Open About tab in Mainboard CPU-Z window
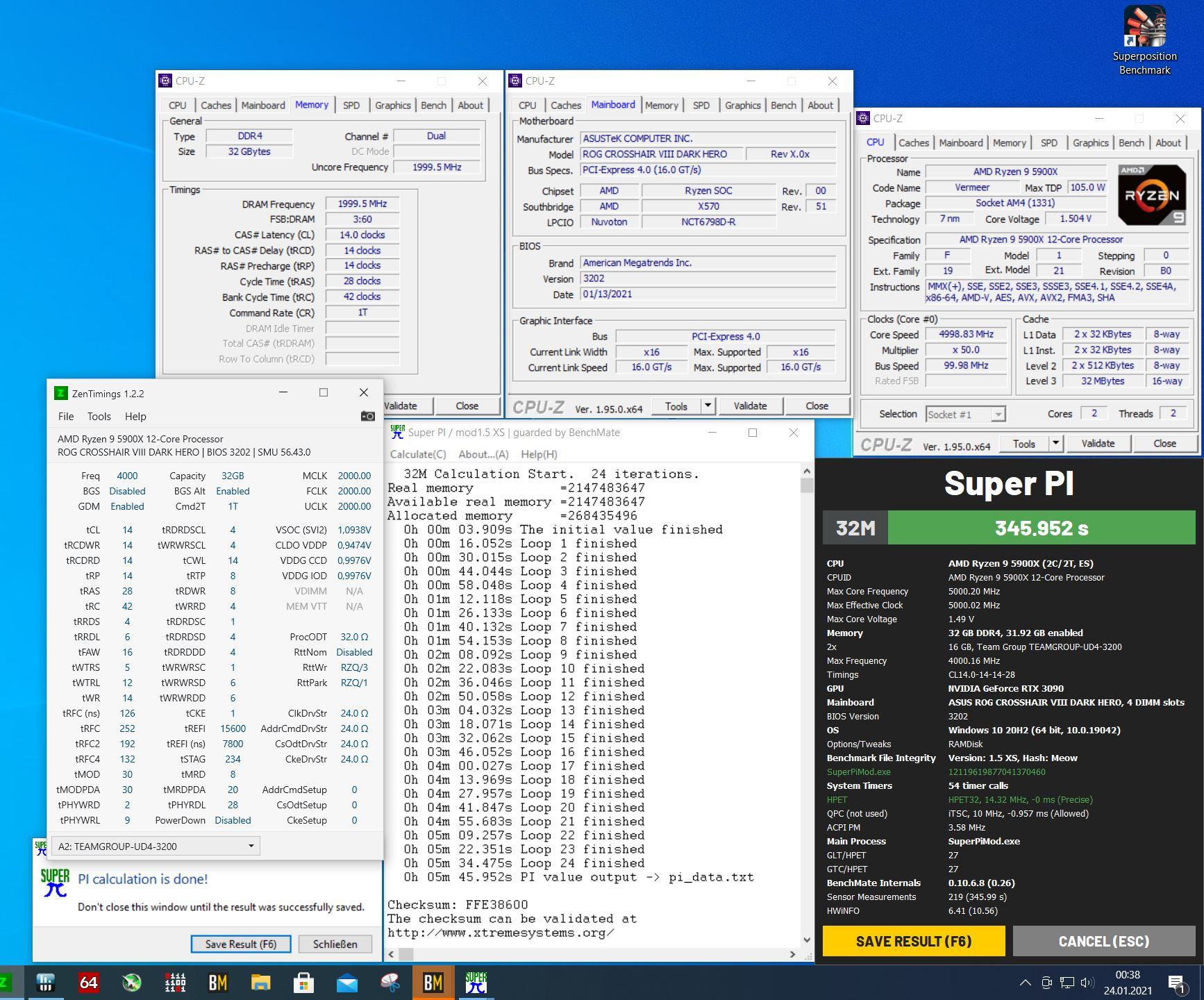 [x=820, y=105]
